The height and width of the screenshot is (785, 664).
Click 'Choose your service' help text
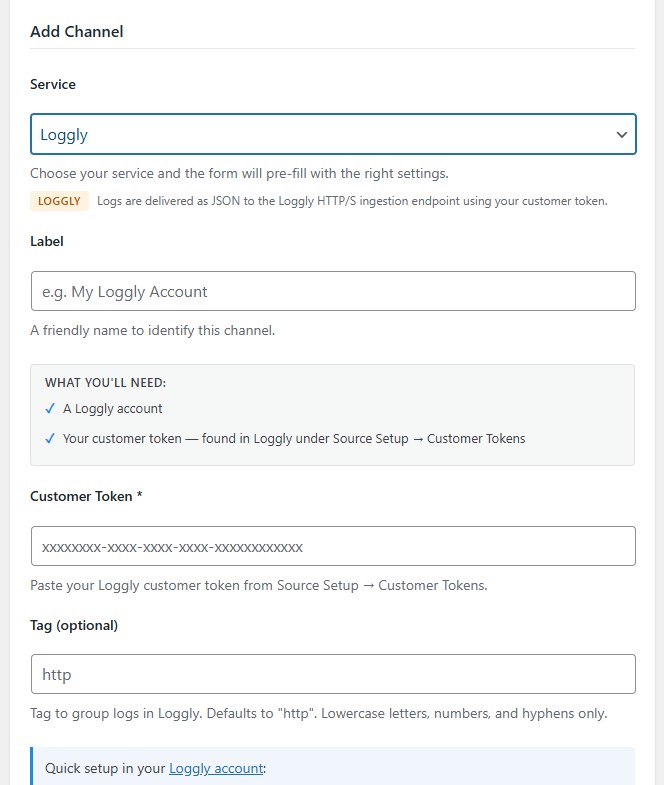tap(239, 174)
